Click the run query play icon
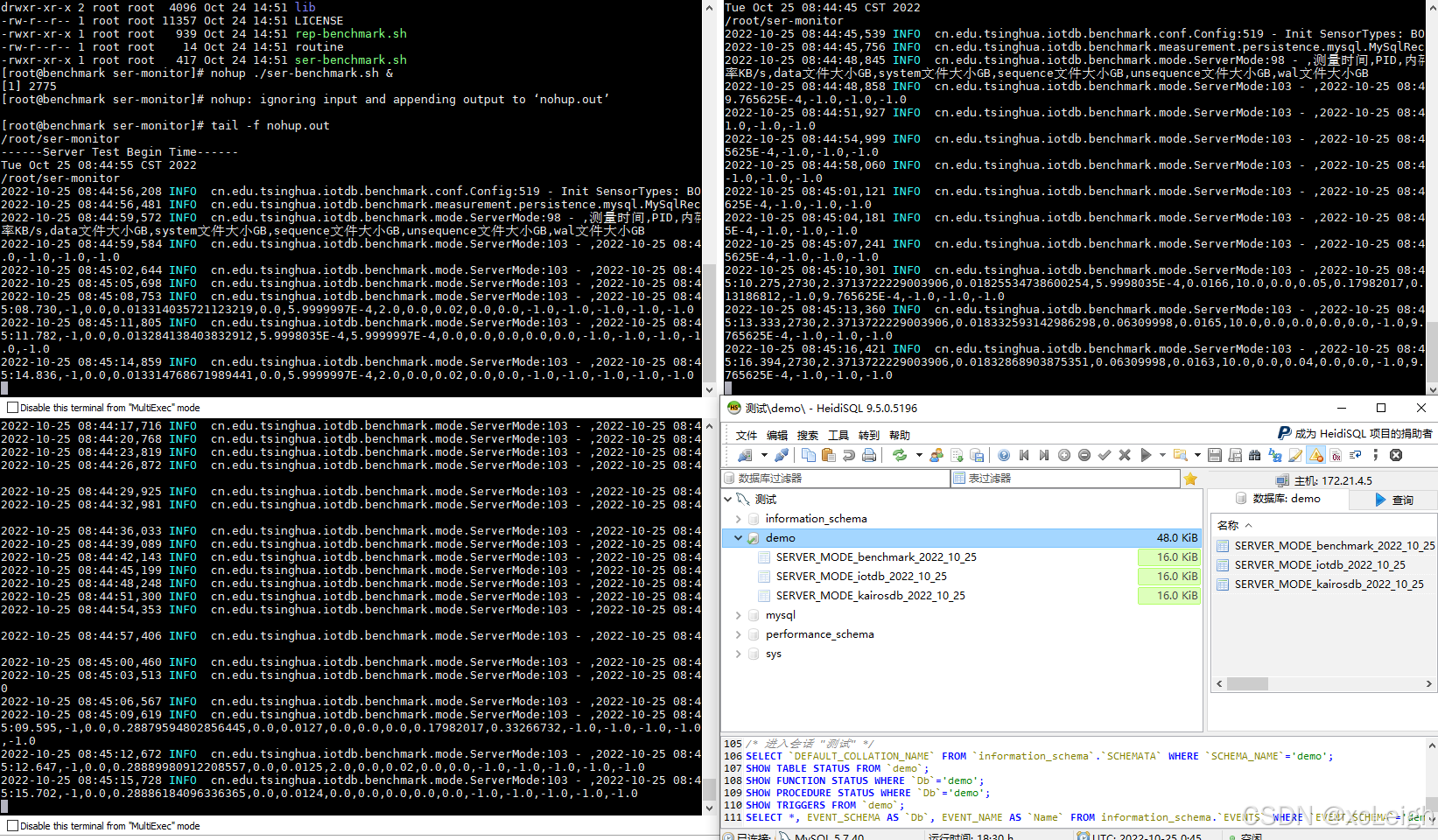Screen dimensions: 1438x840 pyautogui.click(x=1146, y=455)
